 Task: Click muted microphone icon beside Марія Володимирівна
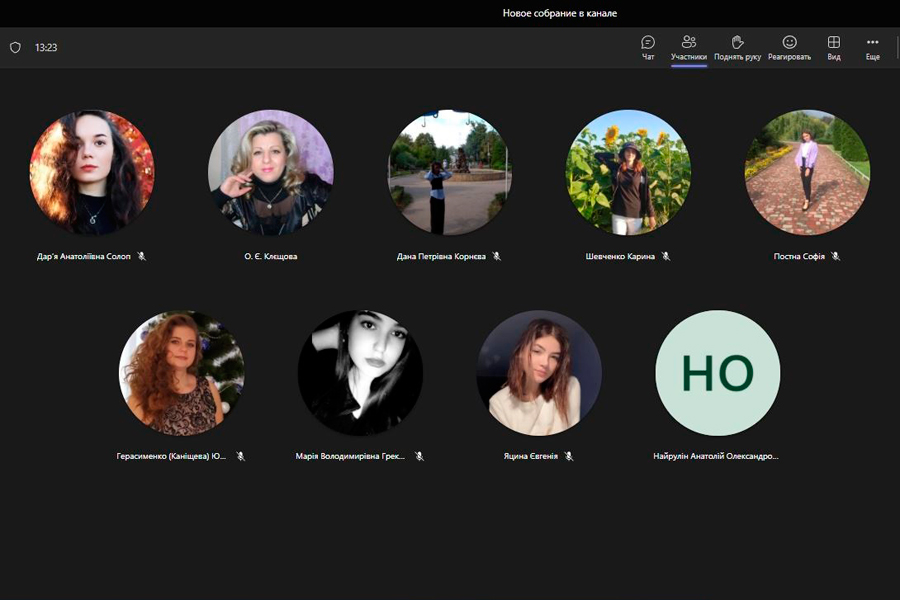point(420,456)
